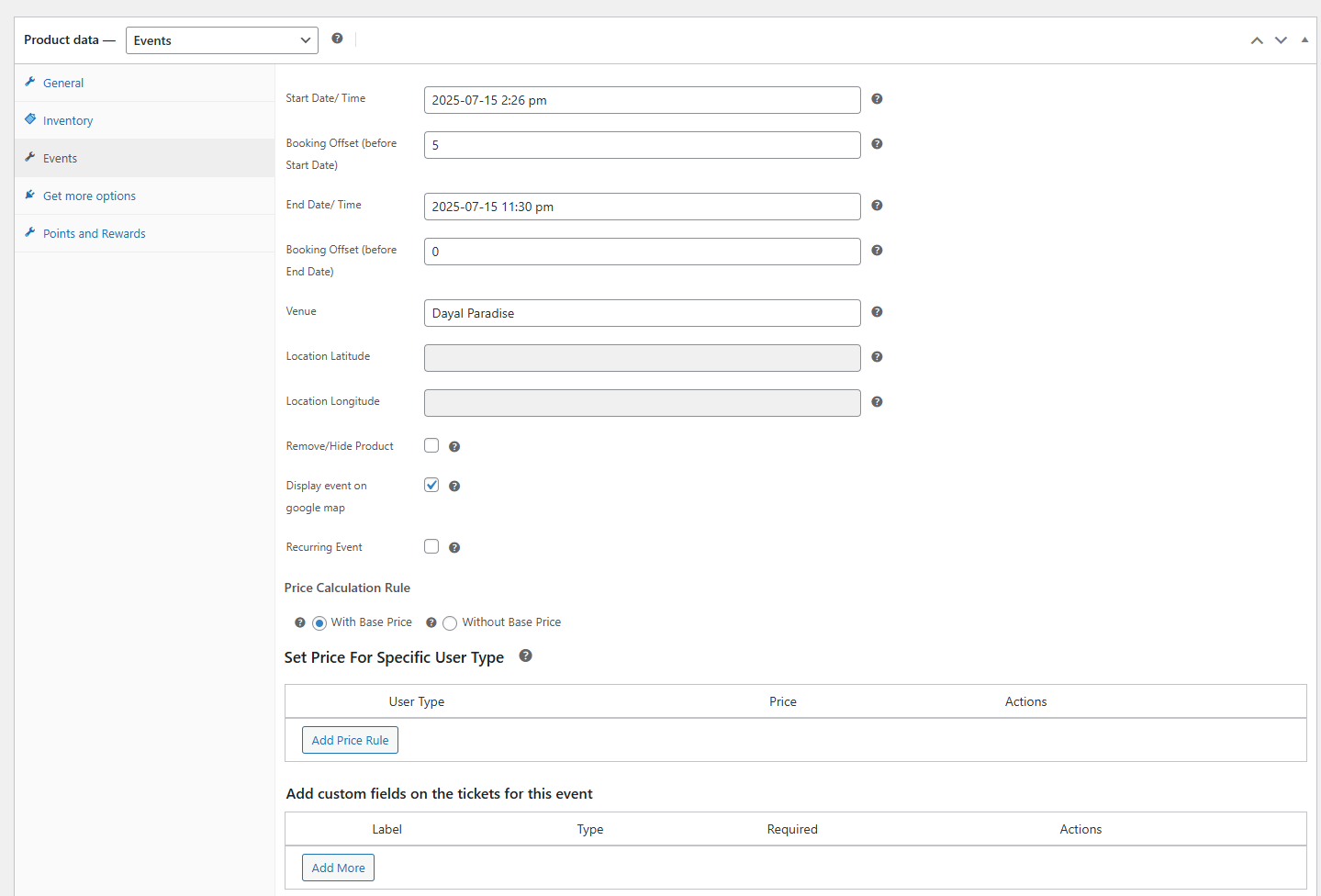Open help tooltip next to product type dropdown
This screenshot has height=896, width=1321.
[337, 39]
